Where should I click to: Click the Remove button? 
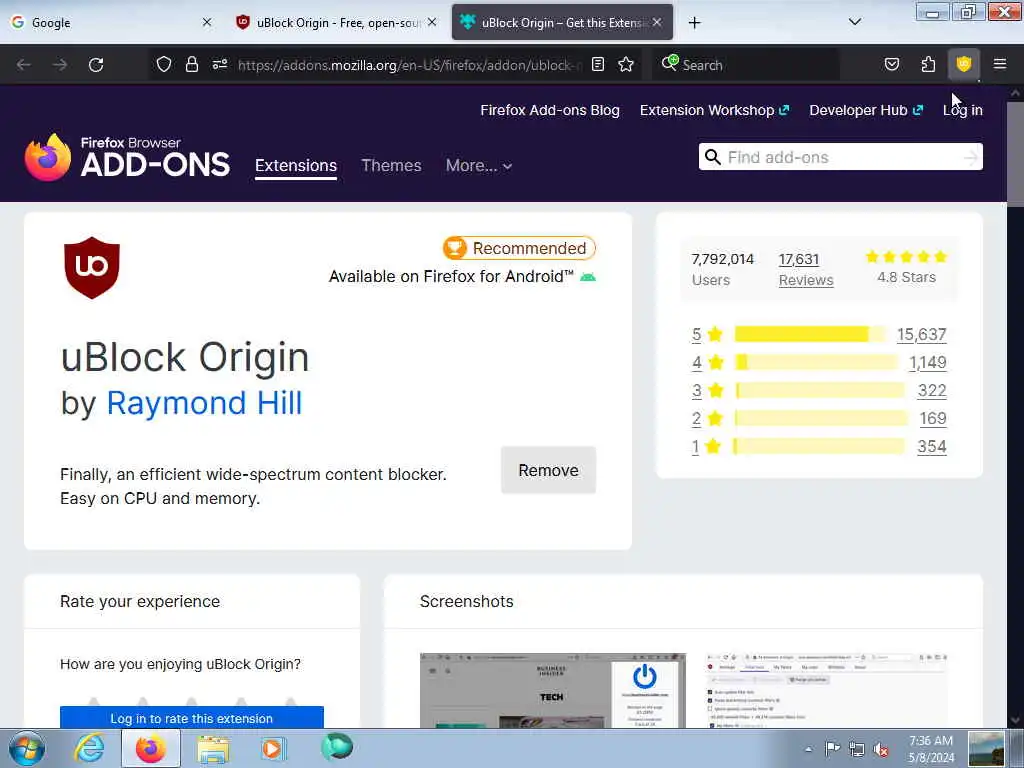click(x=548, y=470)
